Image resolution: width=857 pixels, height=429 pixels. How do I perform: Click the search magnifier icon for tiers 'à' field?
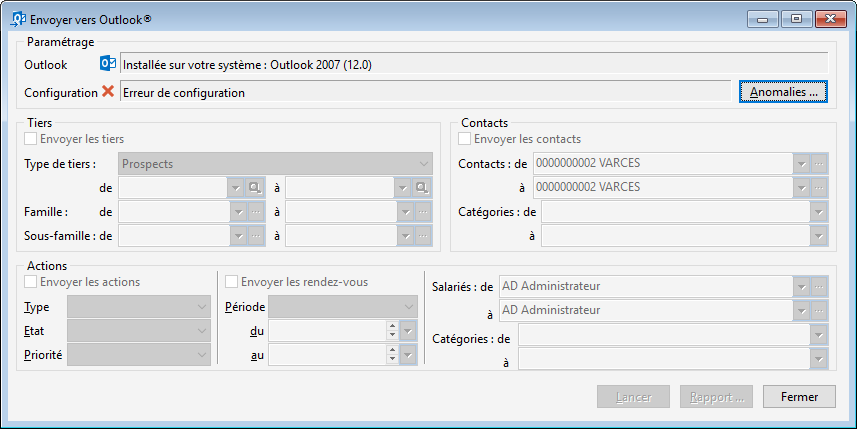[422, 188]
